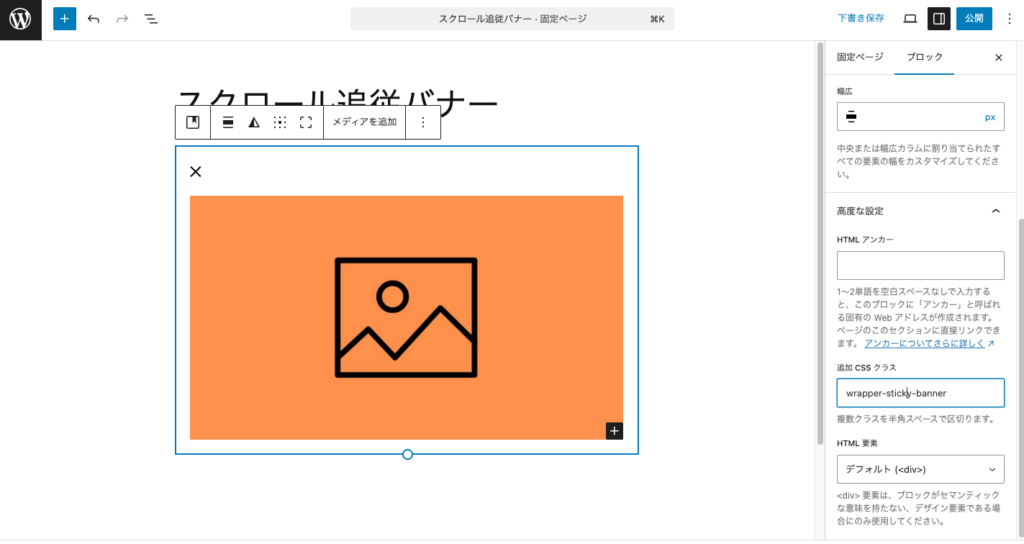Open the document overview list view
The image size is (1024, 544).
[151, 19]
